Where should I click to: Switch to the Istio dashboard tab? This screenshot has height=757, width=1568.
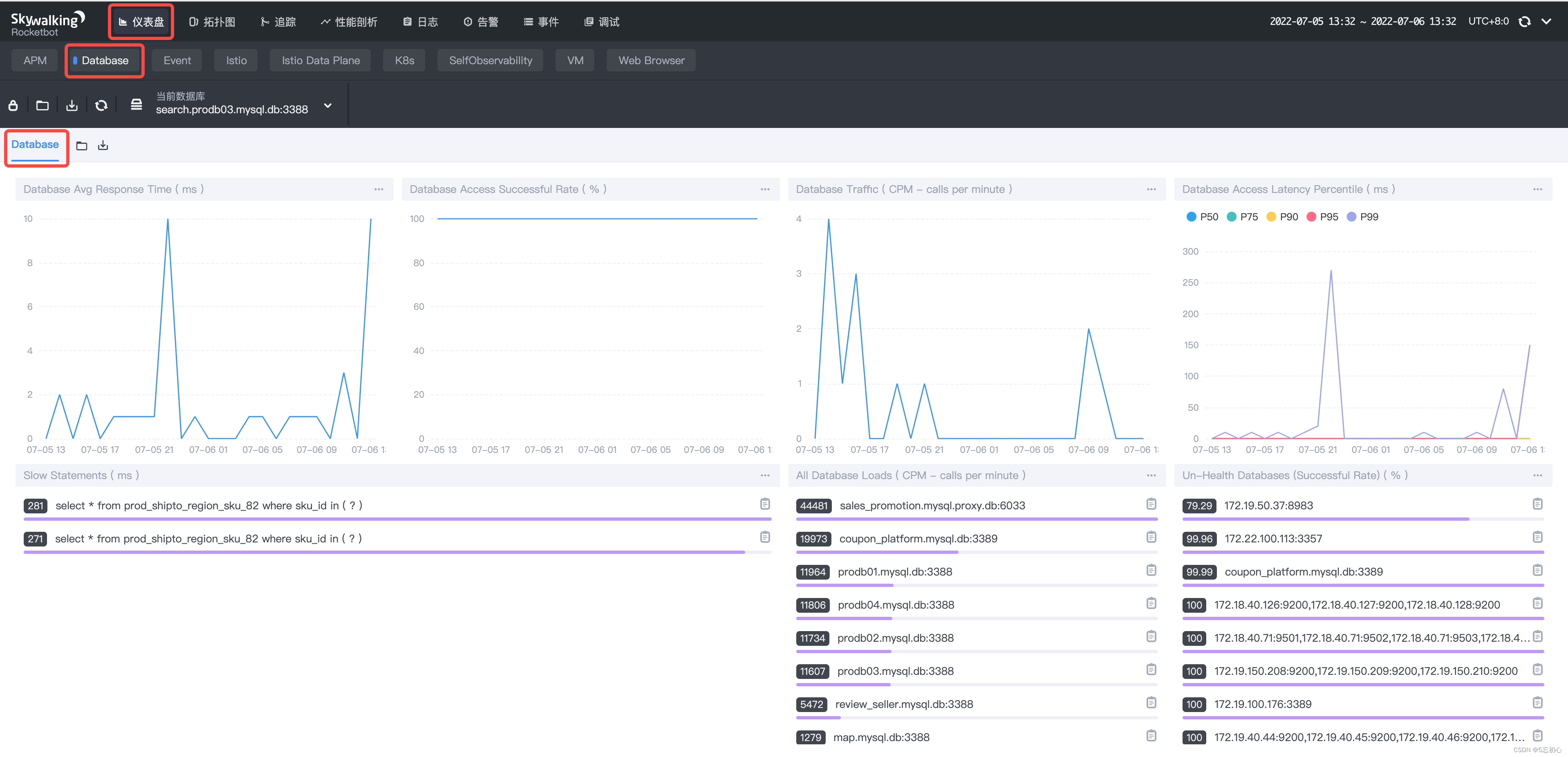point(236,60)
